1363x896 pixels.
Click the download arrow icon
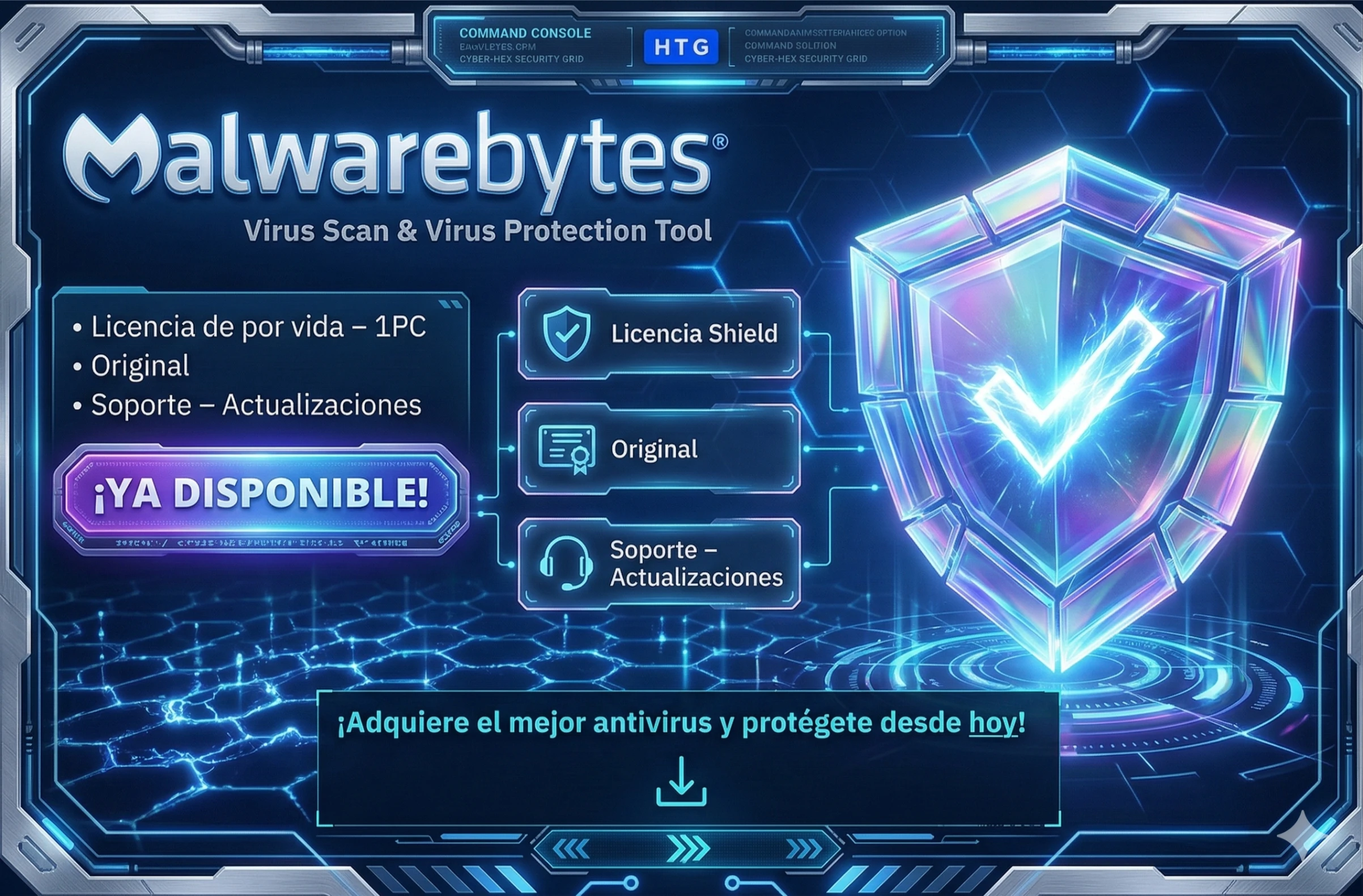tap(681, 781)
